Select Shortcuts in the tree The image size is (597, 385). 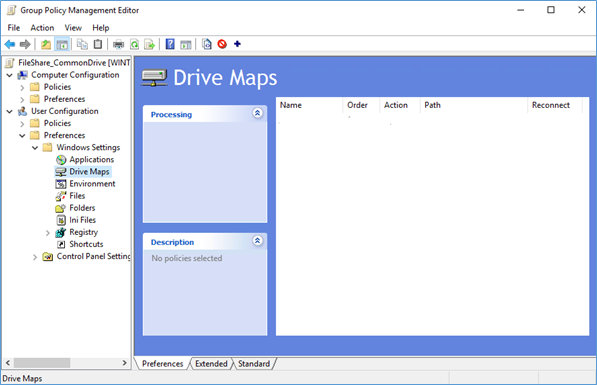point(86,244)
